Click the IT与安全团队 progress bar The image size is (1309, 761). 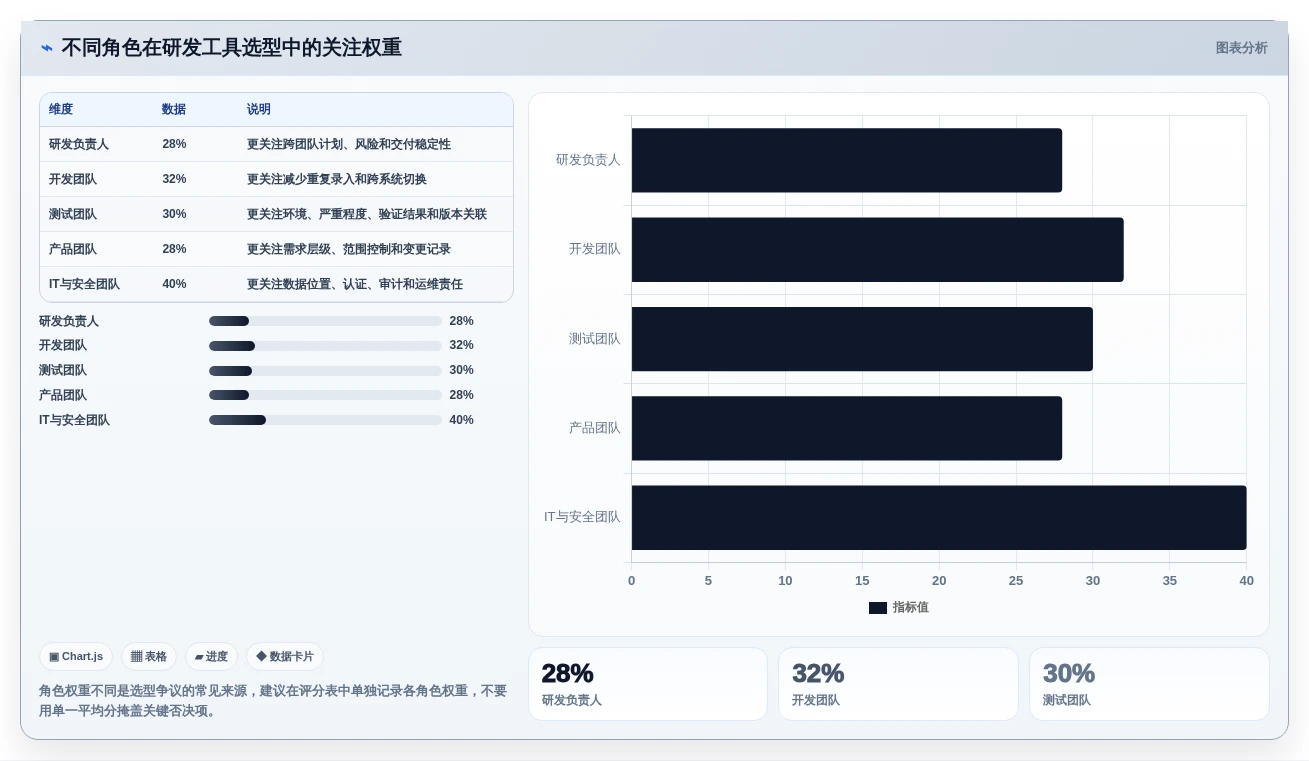click(325, 420)
